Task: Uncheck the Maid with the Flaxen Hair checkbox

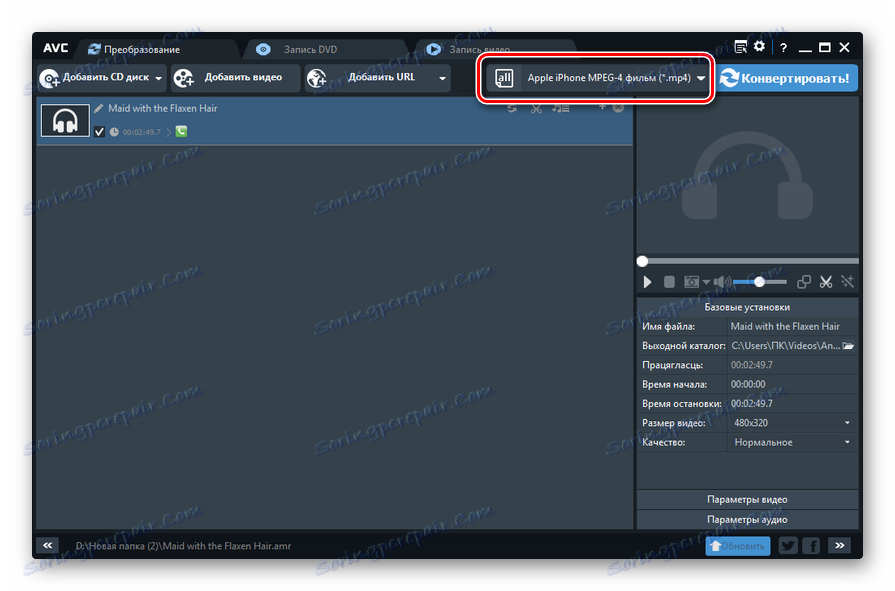Action: [x=99, y=132]
